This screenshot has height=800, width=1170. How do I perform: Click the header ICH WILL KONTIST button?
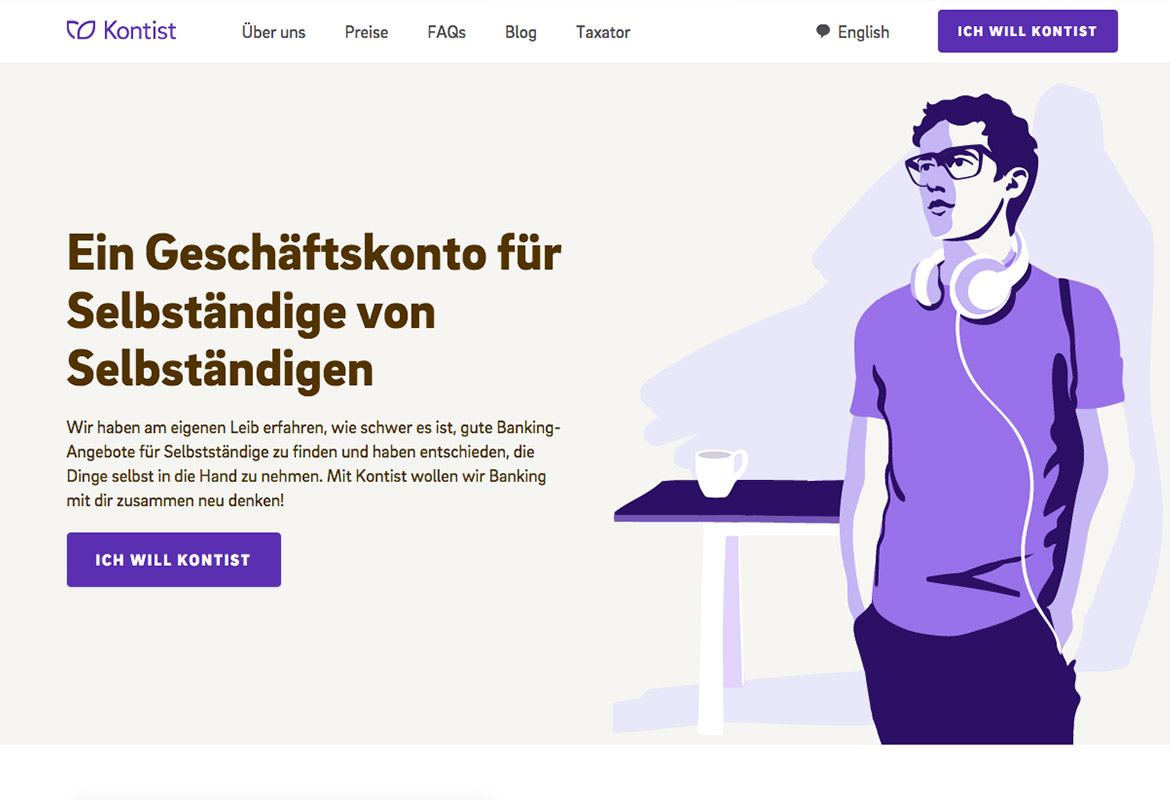point(1027,31)
